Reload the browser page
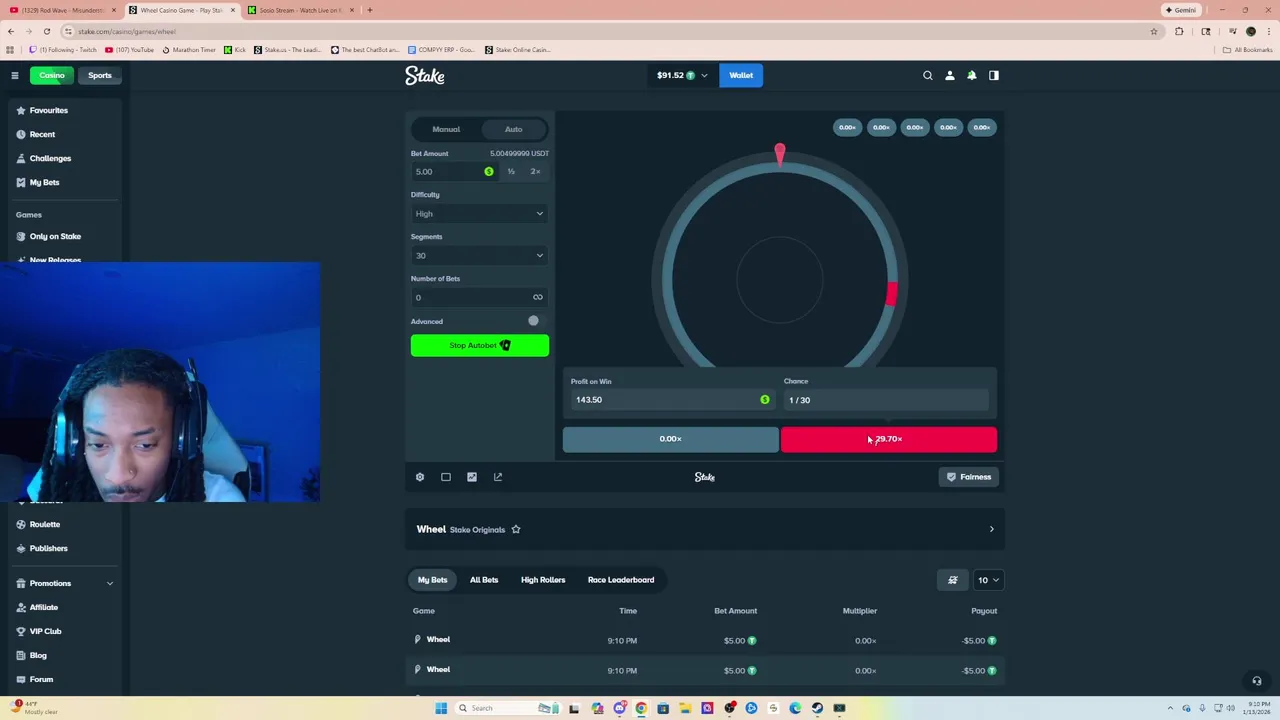The width and height of the screenshot is (1280, 720). pyautogui.click(x=46, y=31)
